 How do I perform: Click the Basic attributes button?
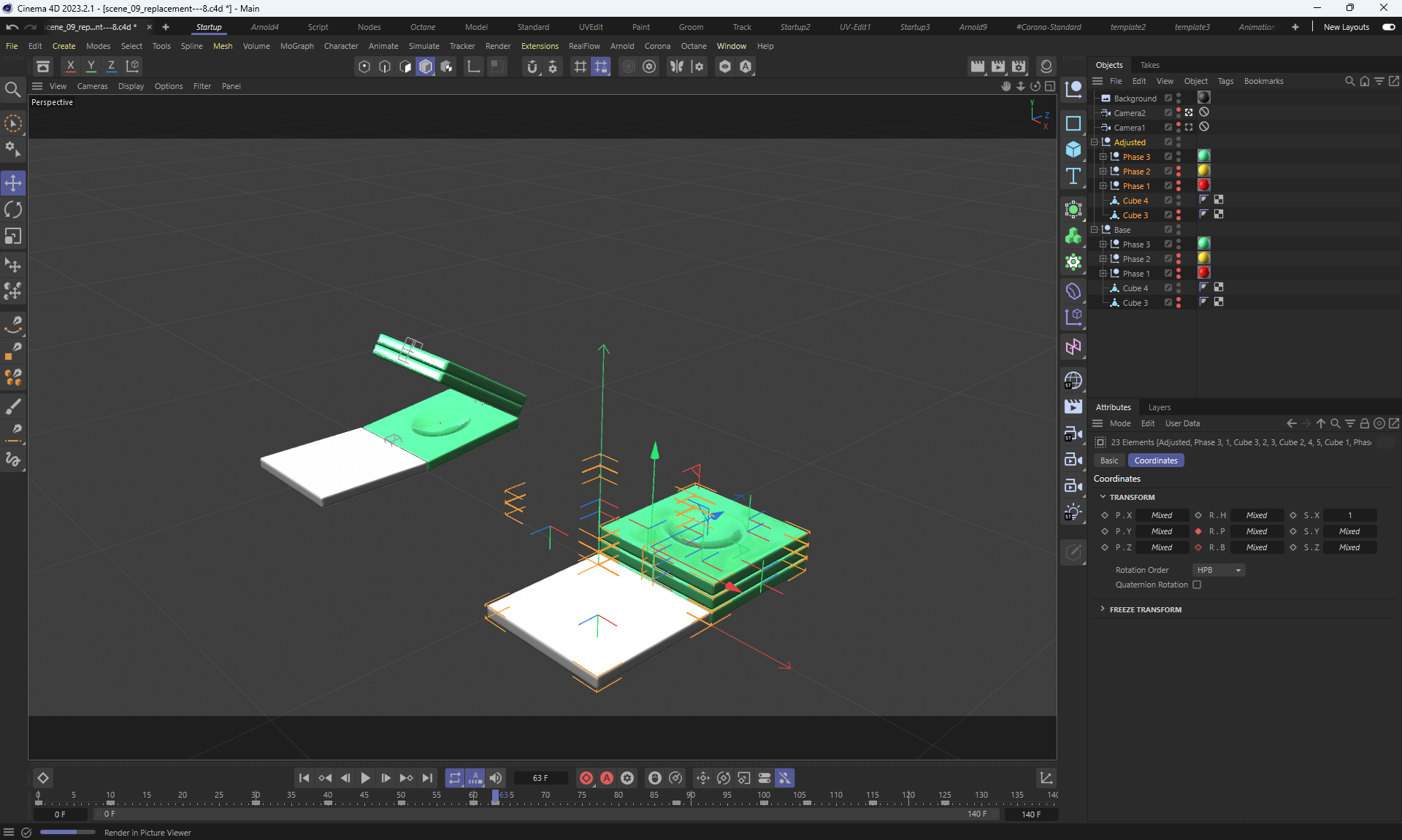1108,461
